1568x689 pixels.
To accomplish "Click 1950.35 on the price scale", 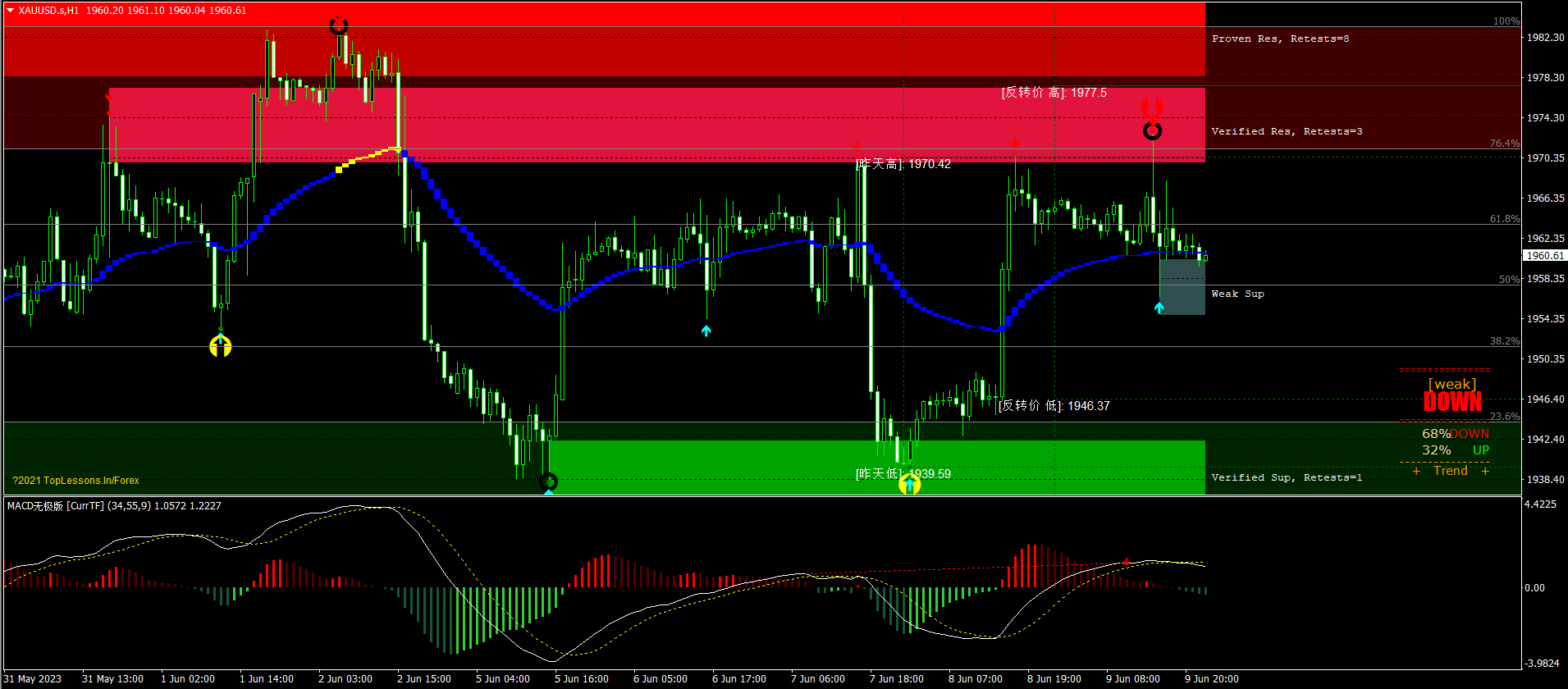I will (x=1545, y=359).
